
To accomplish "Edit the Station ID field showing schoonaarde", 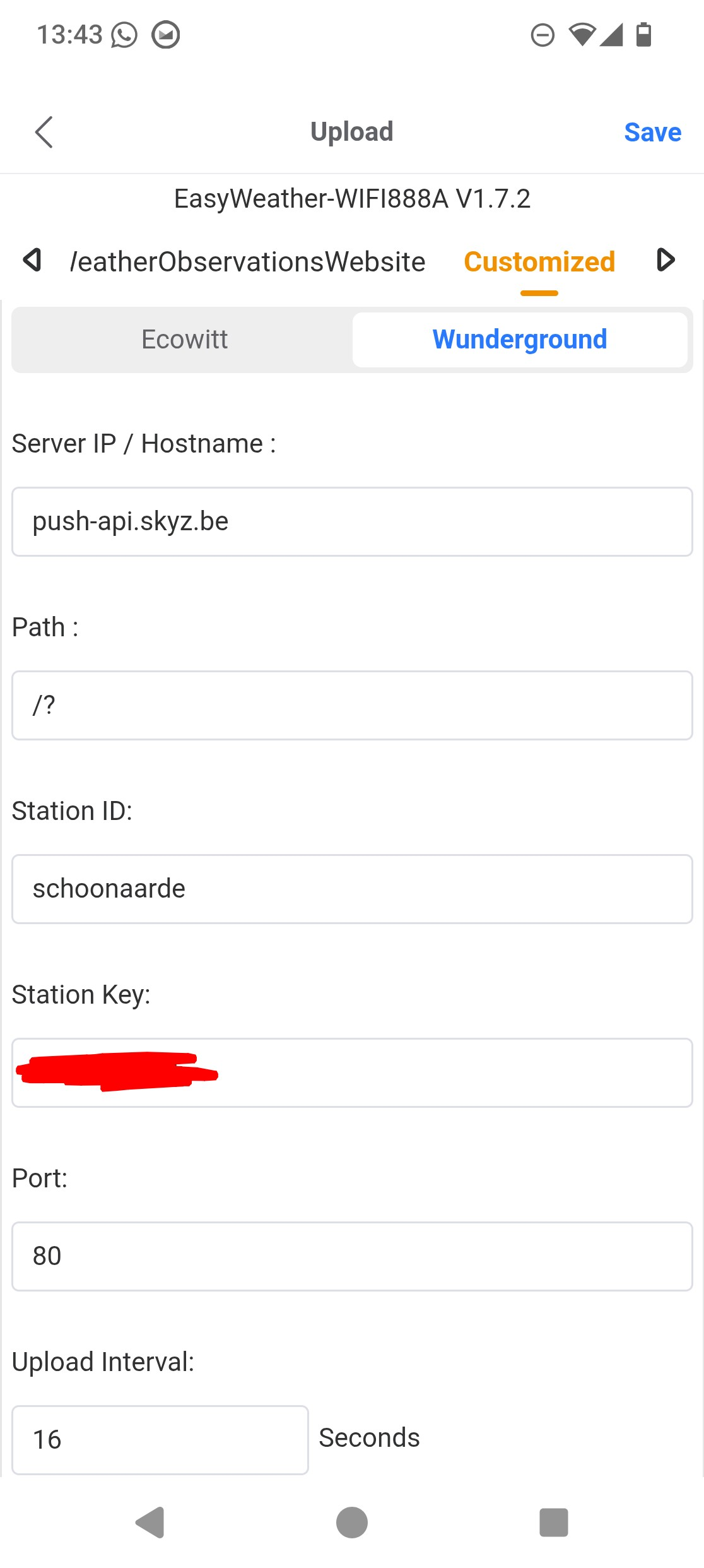I will point(352,889).
